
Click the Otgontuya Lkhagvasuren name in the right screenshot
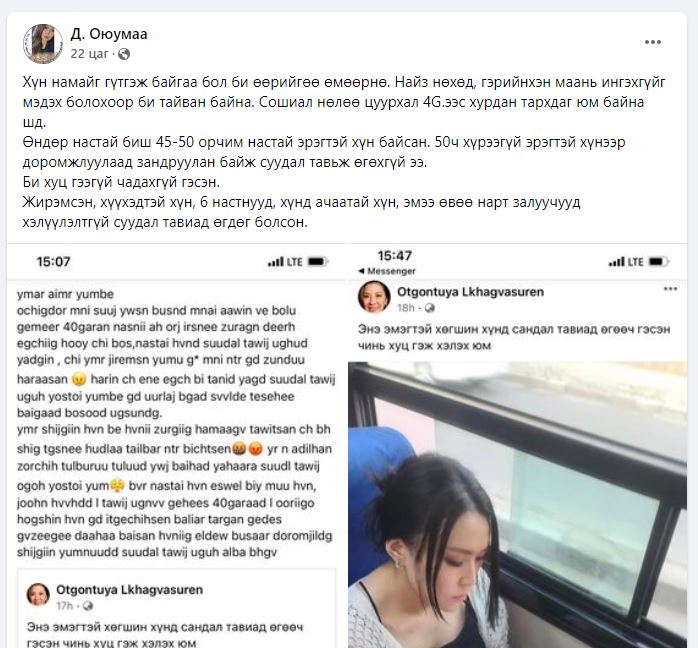click(x=471, y=292)
